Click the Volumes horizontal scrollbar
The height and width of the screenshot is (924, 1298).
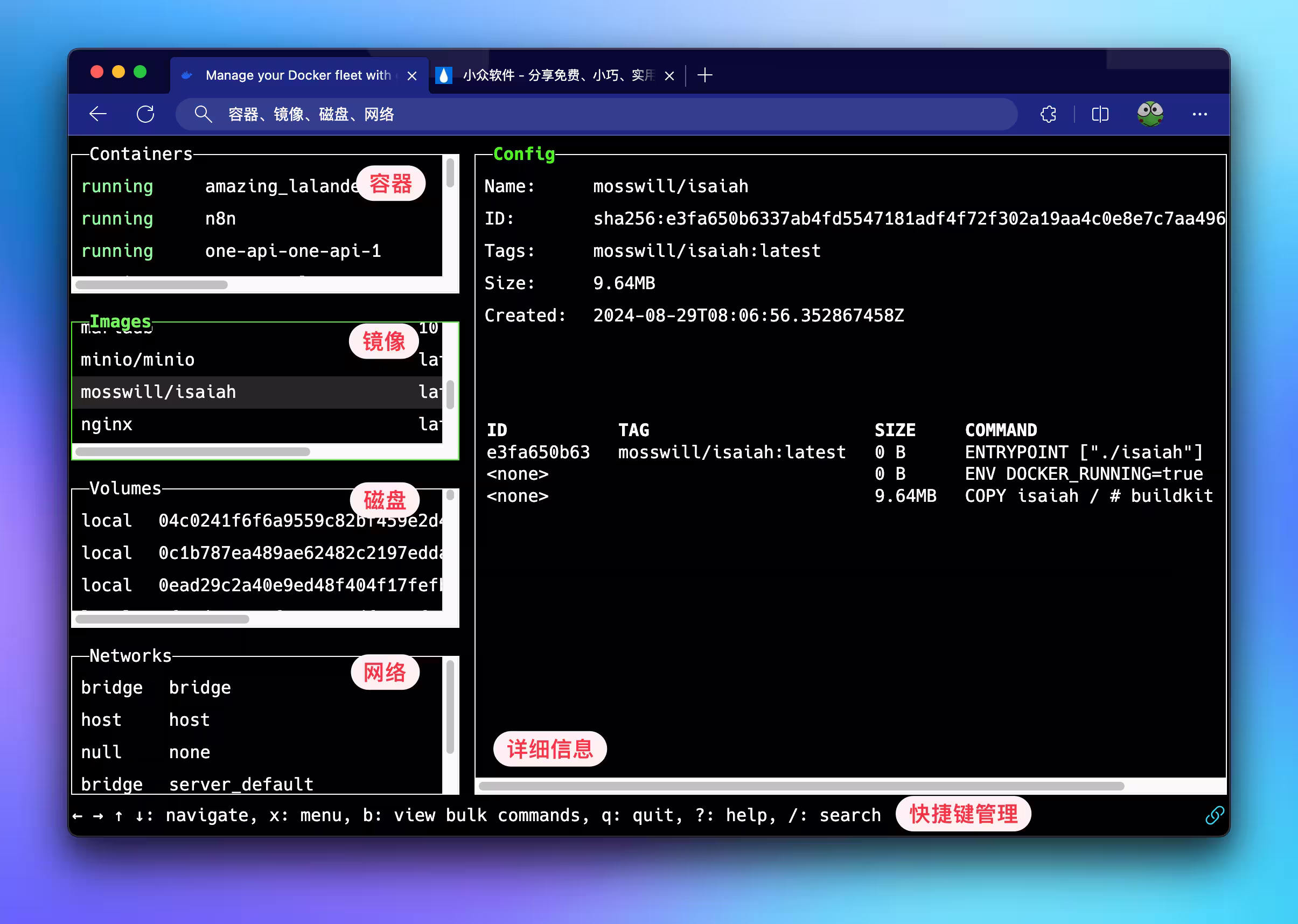coord(162,619)
